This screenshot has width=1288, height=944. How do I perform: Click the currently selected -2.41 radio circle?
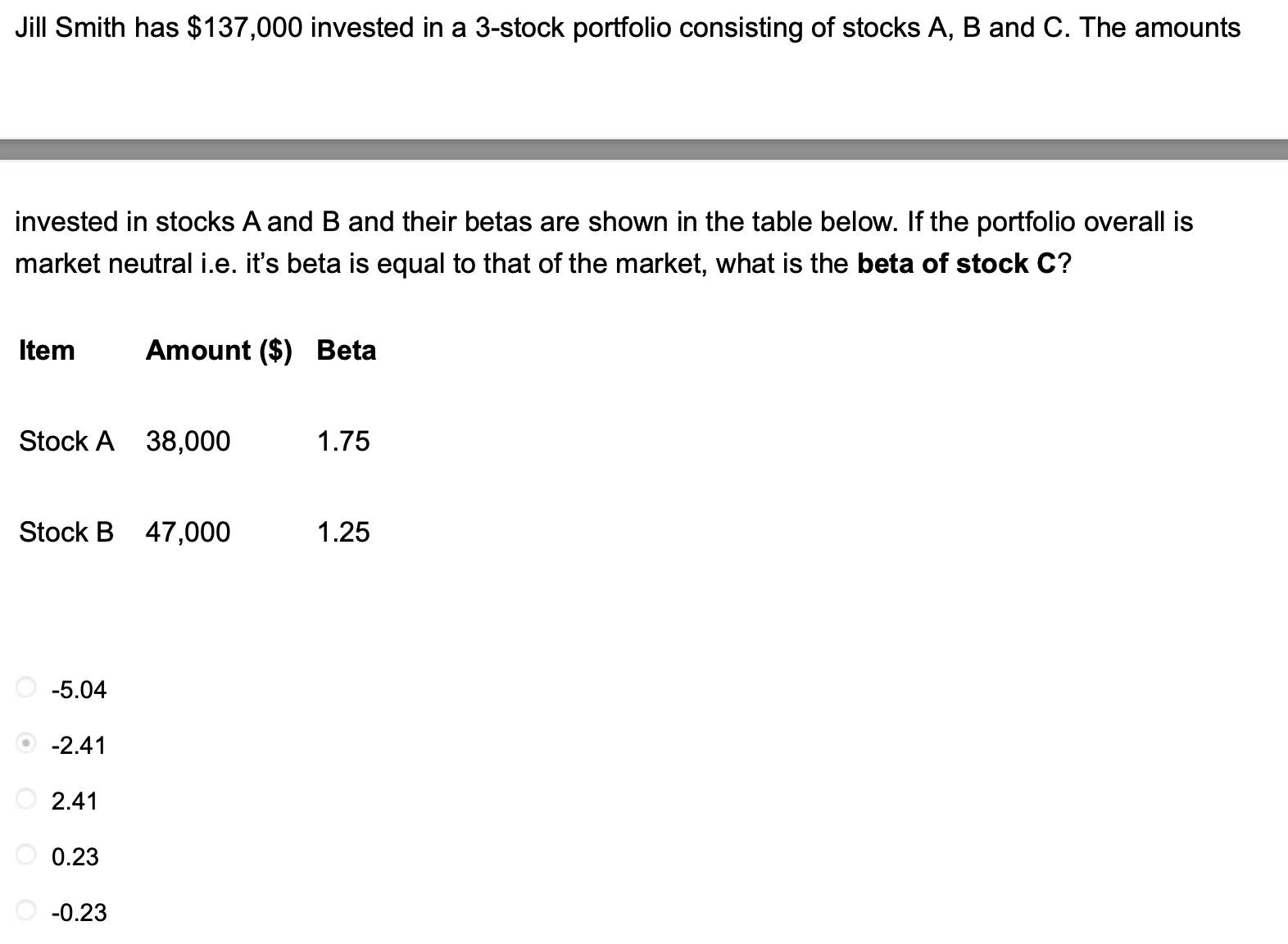pyautogui.click(x=24, y=745)
